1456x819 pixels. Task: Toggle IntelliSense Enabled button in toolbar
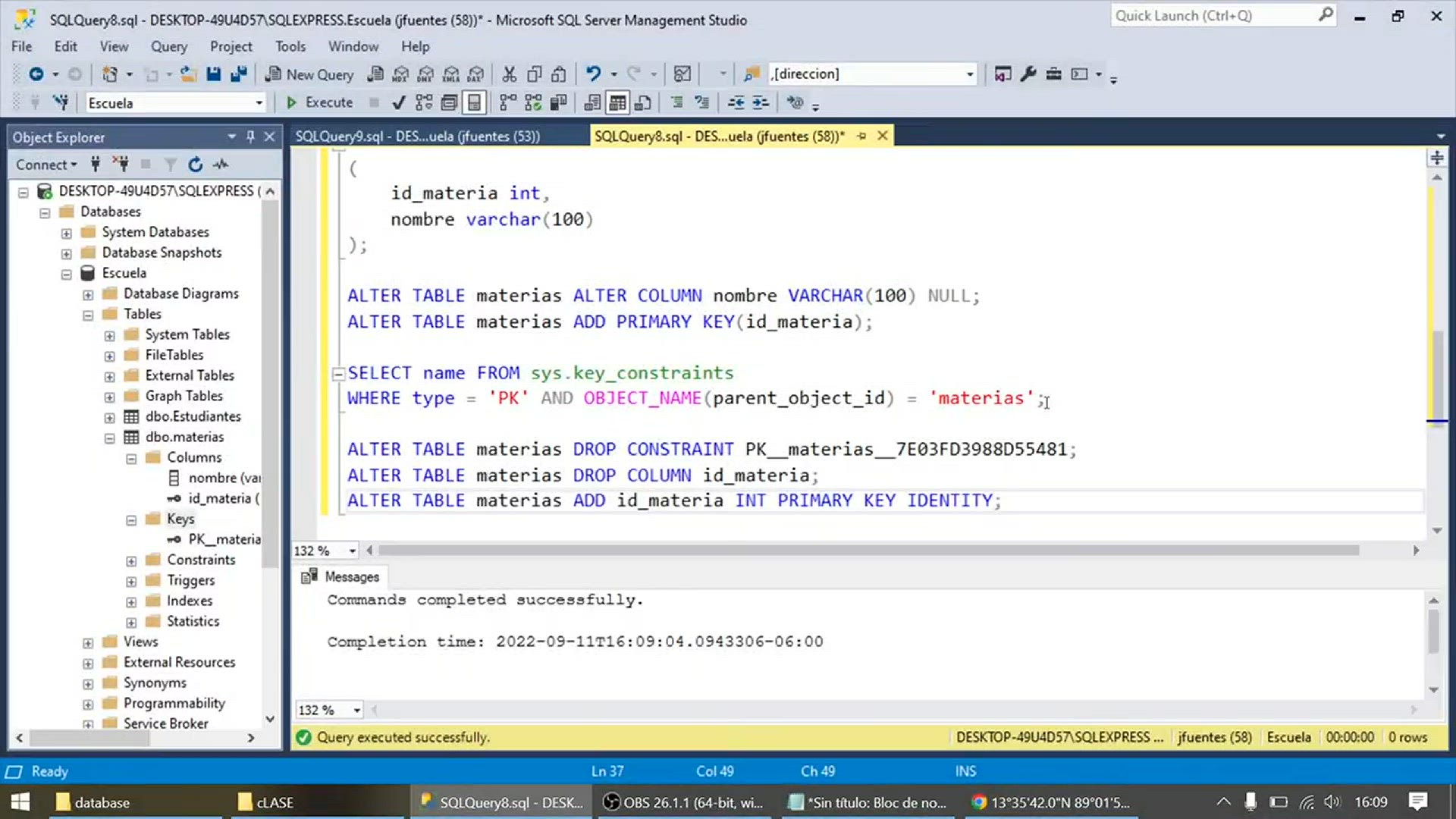click(474, 102)
